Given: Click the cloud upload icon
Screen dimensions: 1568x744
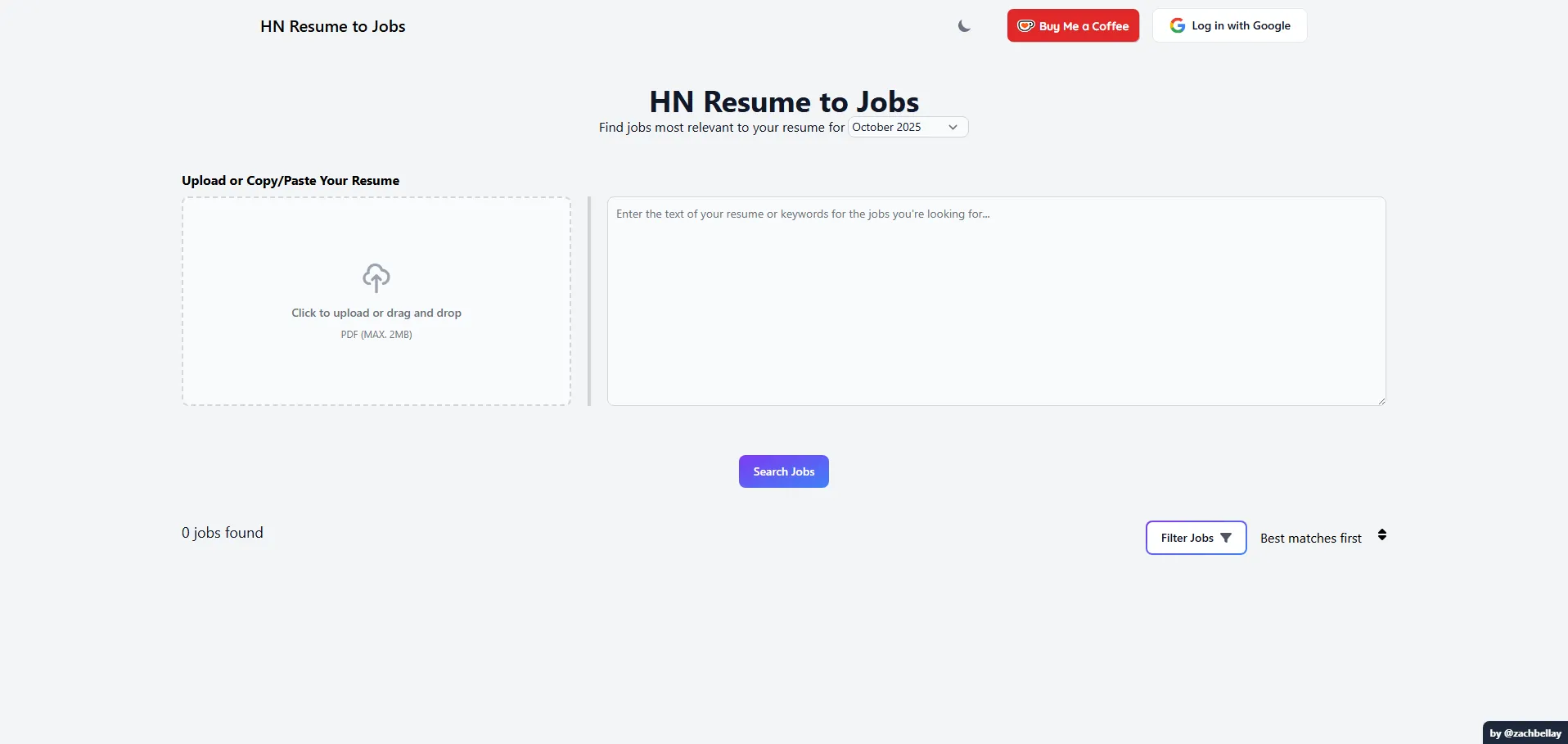Looking at the screenshot, I should [376, 278].
